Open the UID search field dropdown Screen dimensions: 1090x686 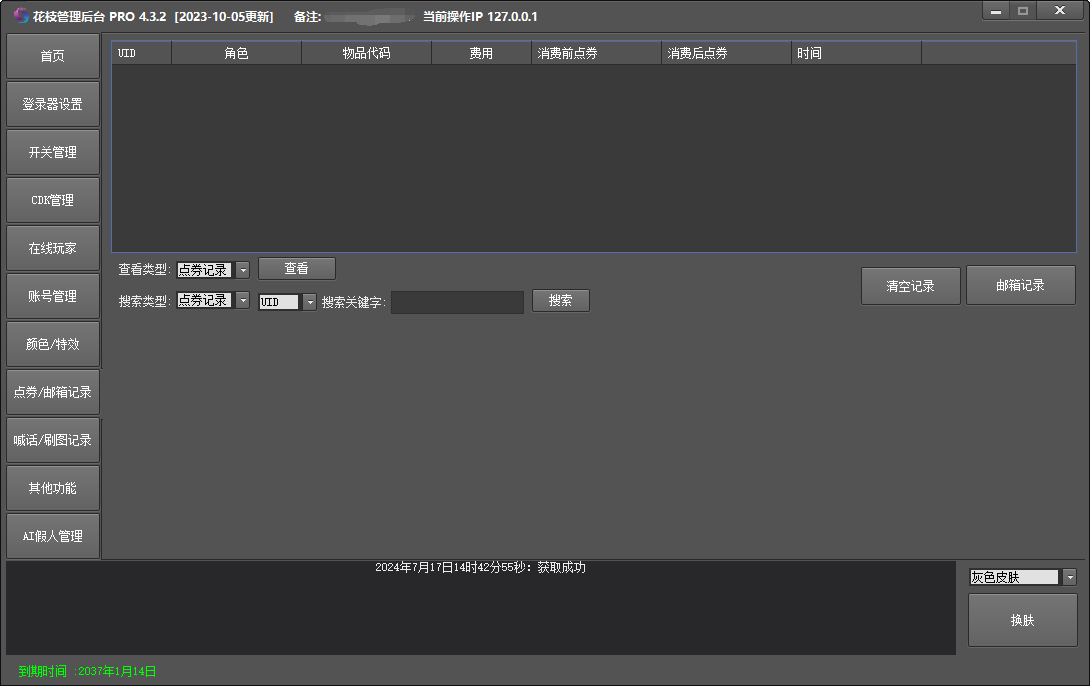pyautogui.click(x=309, y=302)
